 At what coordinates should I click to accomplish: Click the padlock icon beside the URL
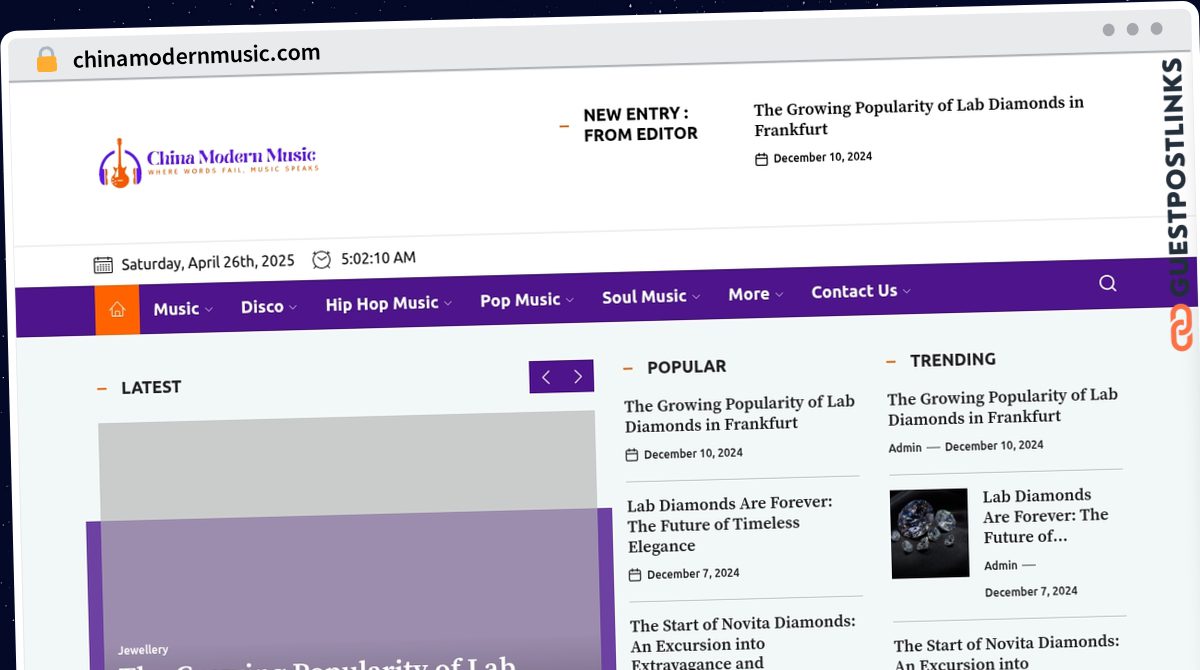(46, 60)
